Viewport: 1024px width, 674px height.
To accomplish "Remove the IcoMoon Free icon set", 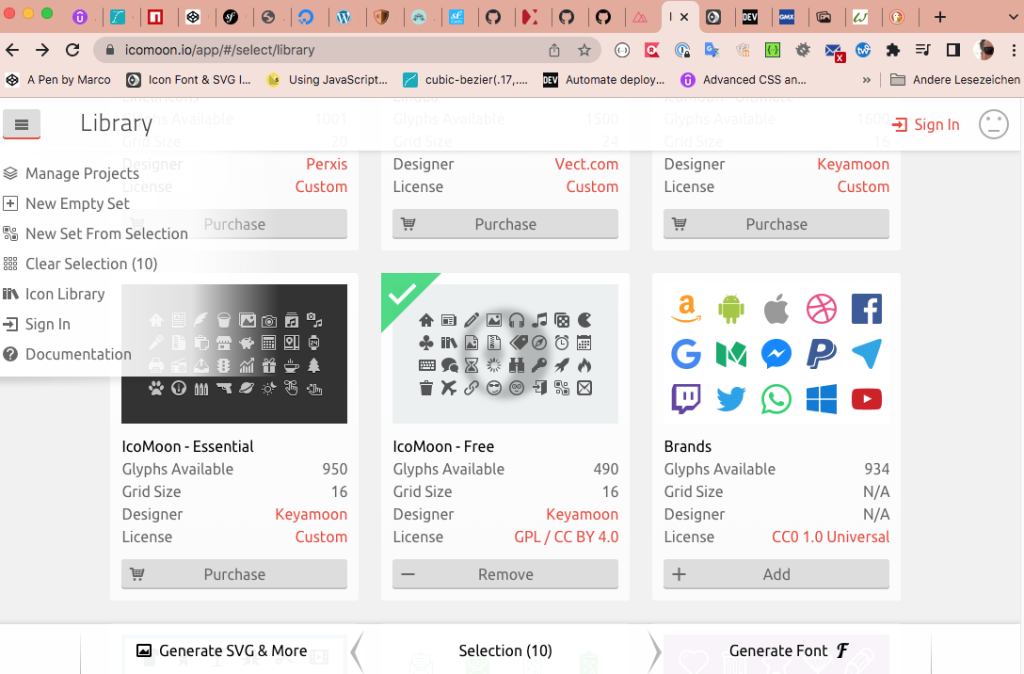I will click(x=505, y=574).
